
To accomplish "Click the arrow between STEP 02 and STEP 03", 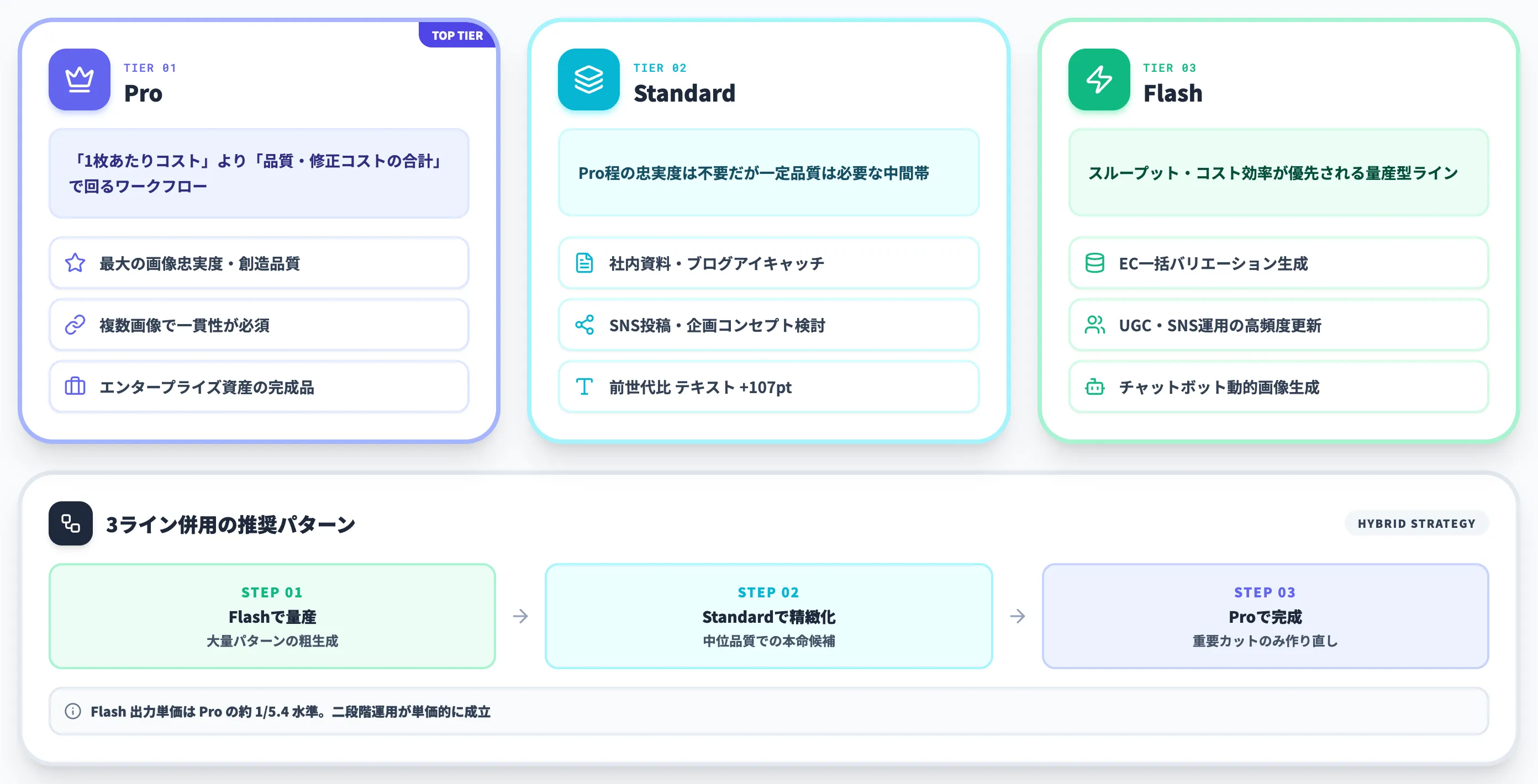I will [x=1018, y=616].
